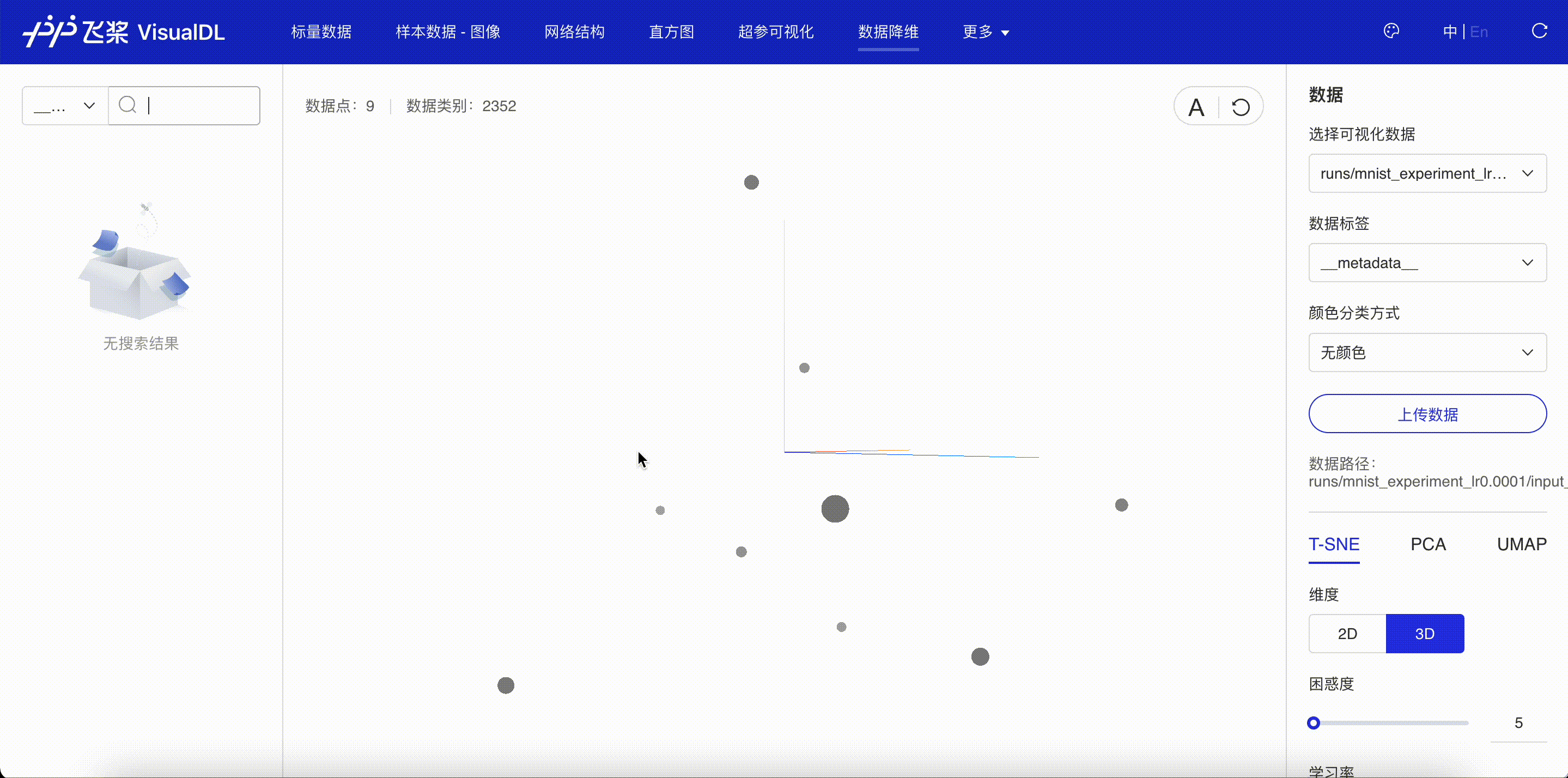This screenshot has width=1568, height=778.
Task: Click the largest gray data point
Action: [x=835, y=508]
